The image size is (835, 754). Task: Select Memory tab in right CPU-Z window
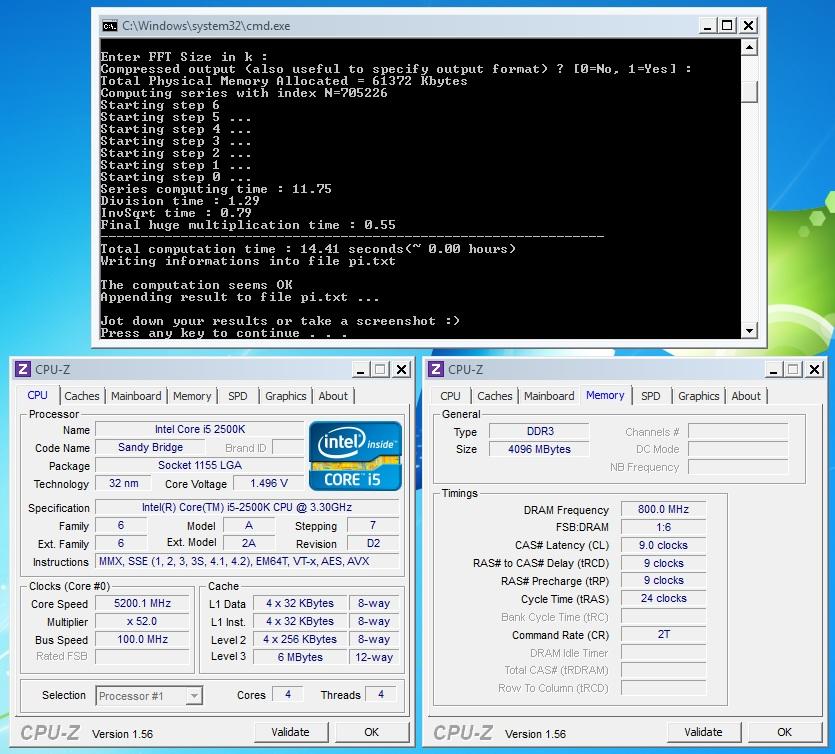pyautogui.click(x=605, y=395)
